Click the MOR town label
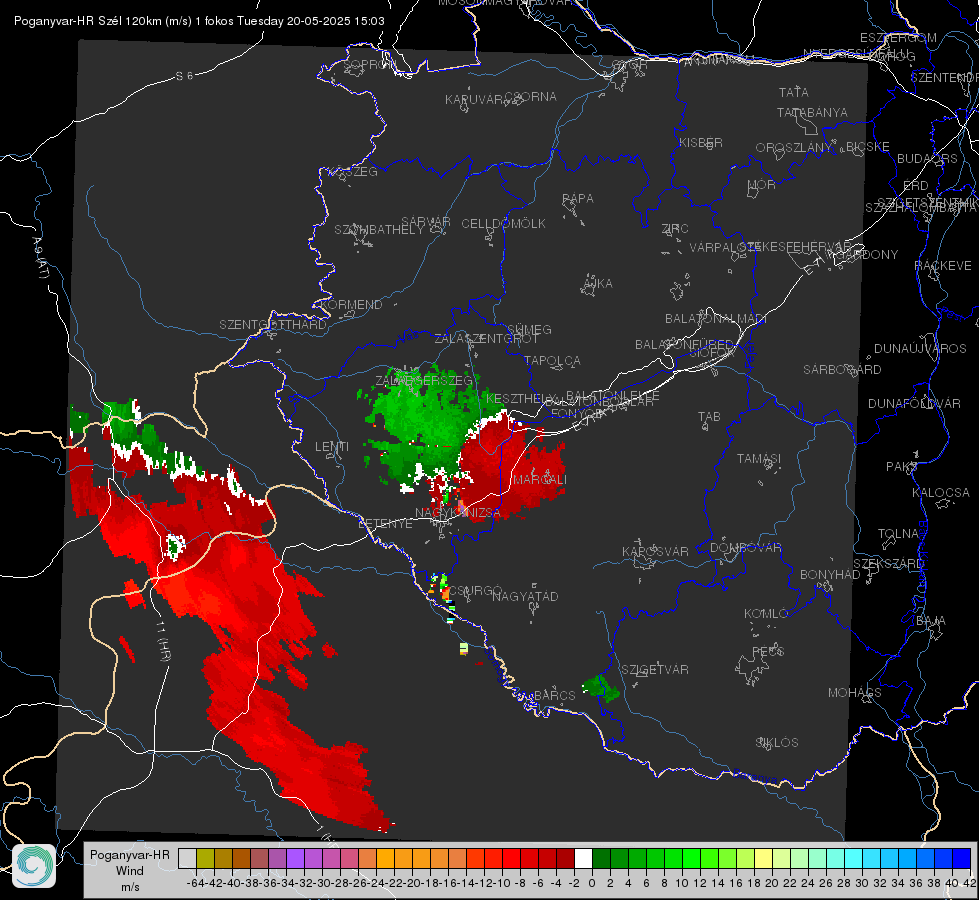The width and height of the screenshot is (979, 900). 762,185
